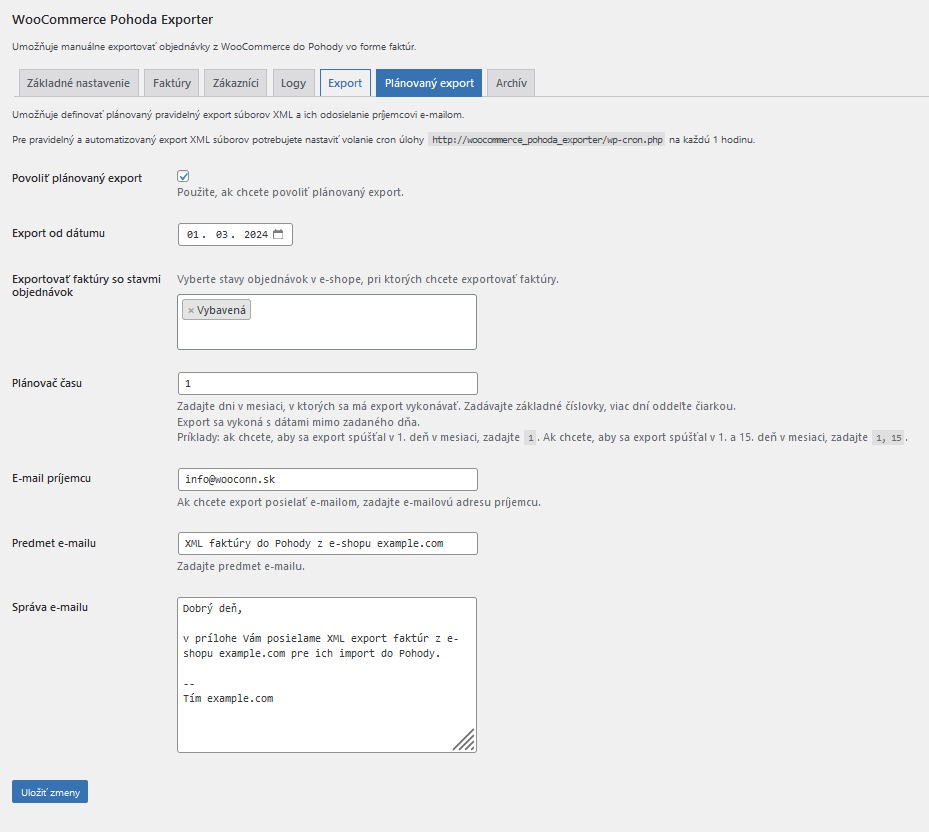Disable the Povoliť plánovaný export checkbox
The height and width of the screenshot is (832, 929).
183,177
